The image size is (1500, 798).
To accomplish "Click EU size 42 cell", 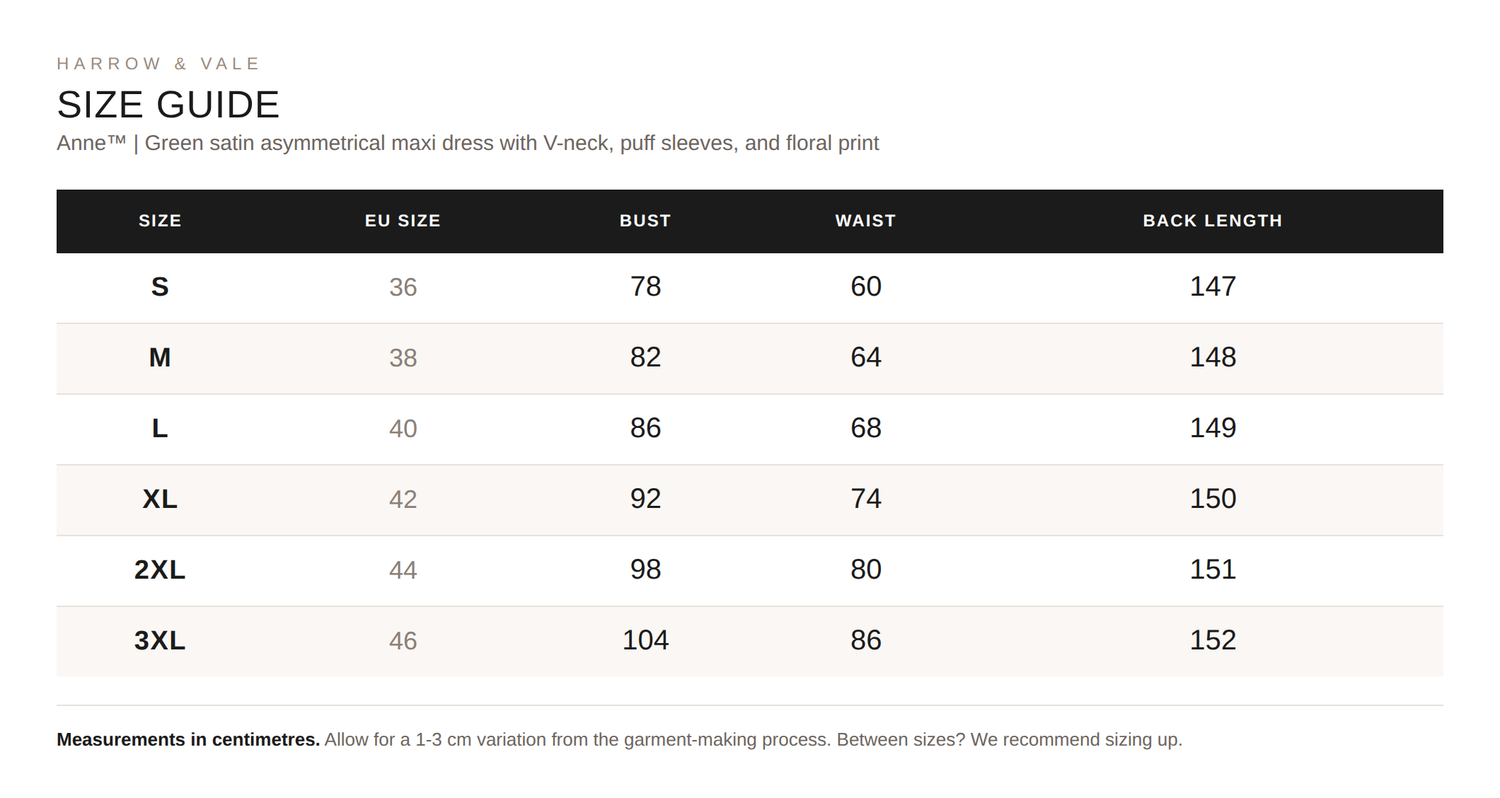I will tap(403, 499).
